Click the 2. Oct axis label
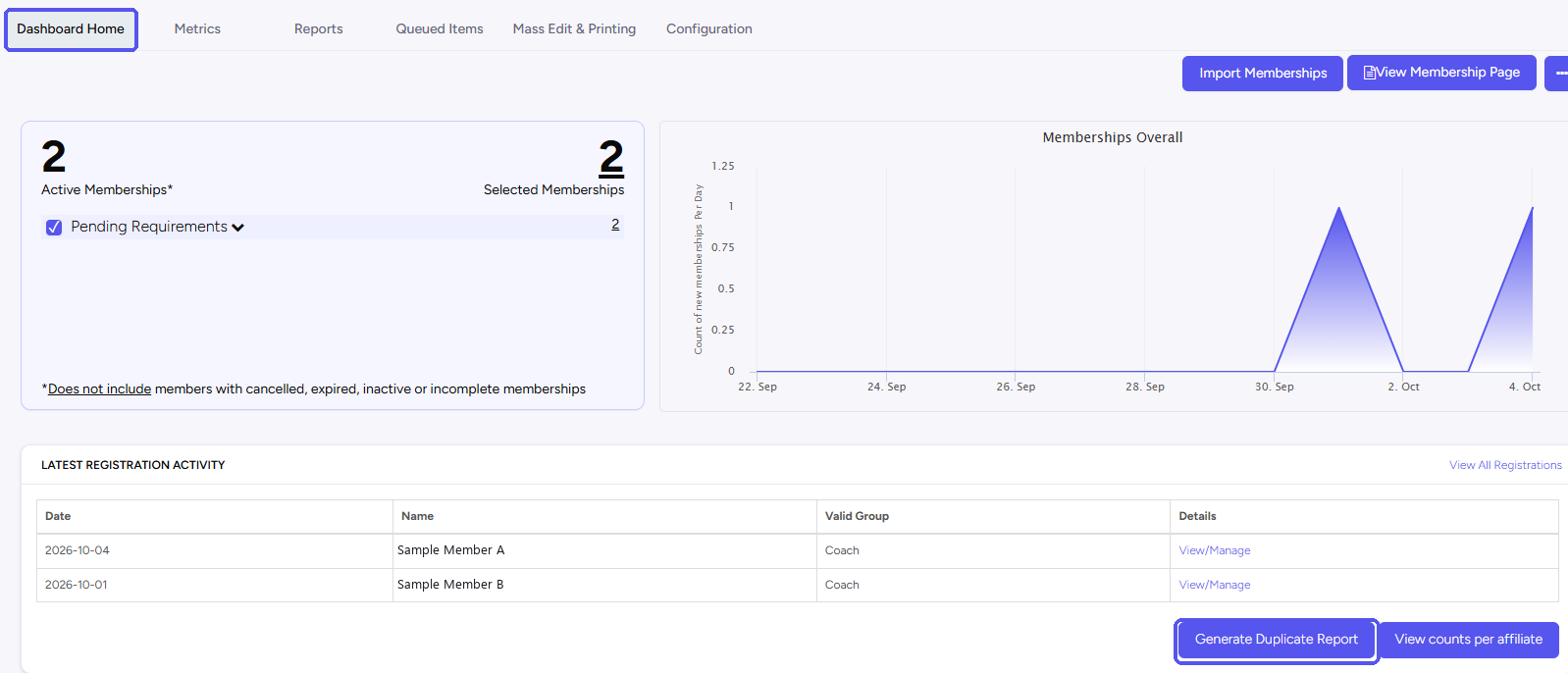Viewport: 1568px width, 673px height. 1403,387
